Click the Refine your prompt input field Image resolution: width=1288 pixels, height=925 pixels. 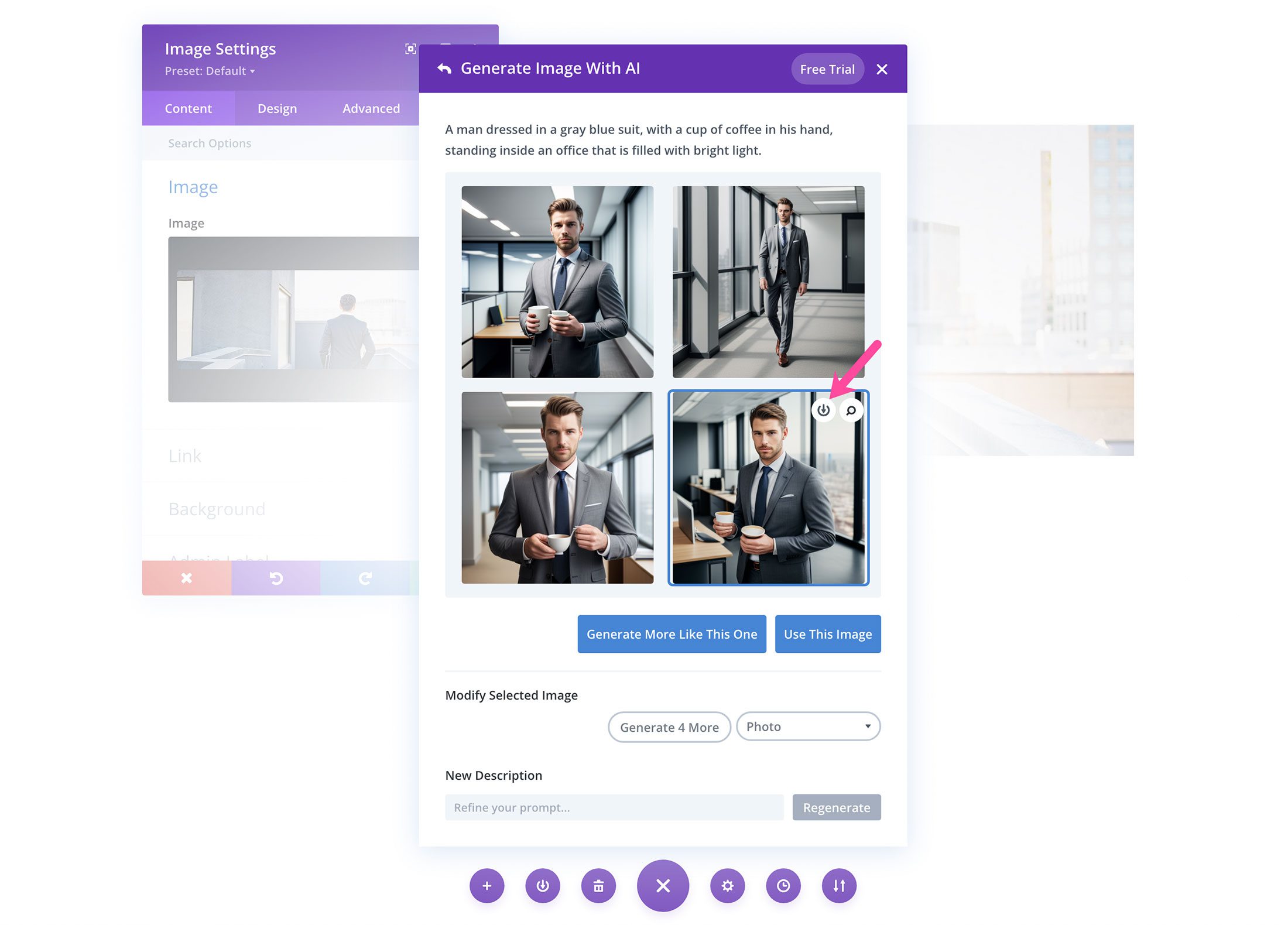(615, 807)
